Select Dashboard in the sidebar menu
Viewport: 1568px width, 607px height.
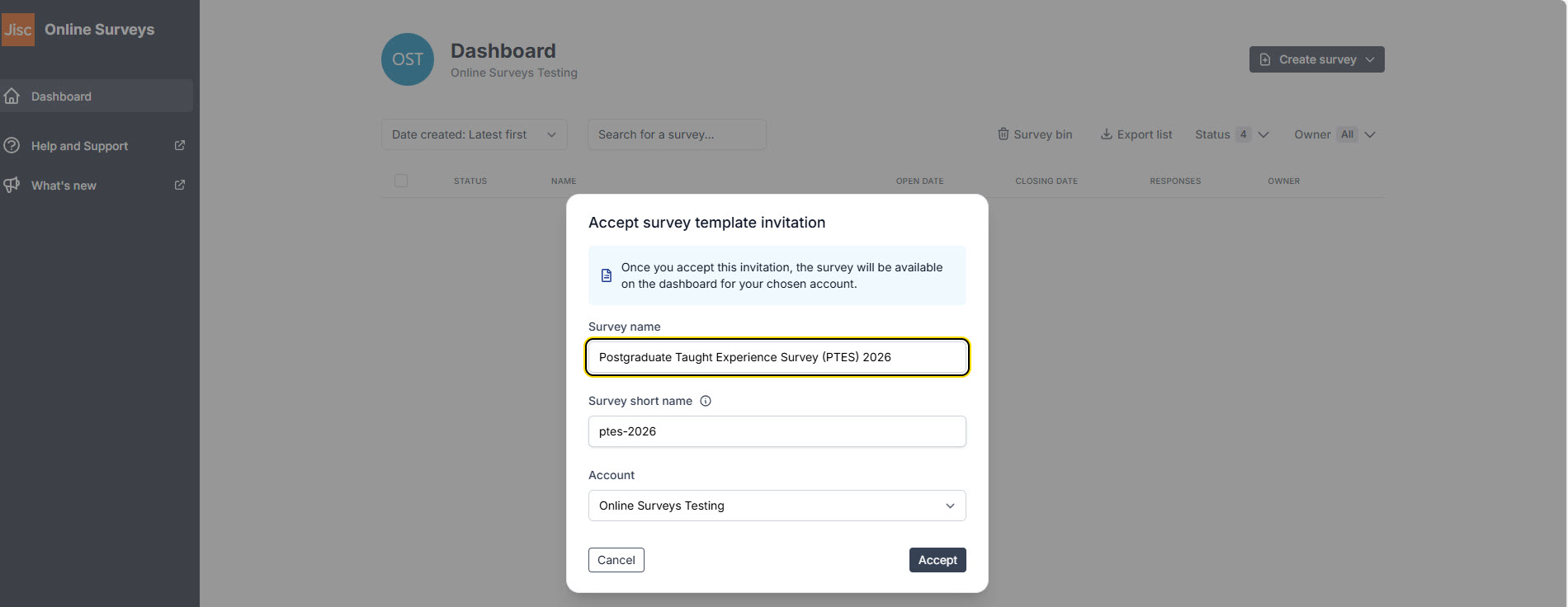tap(61, 96)
